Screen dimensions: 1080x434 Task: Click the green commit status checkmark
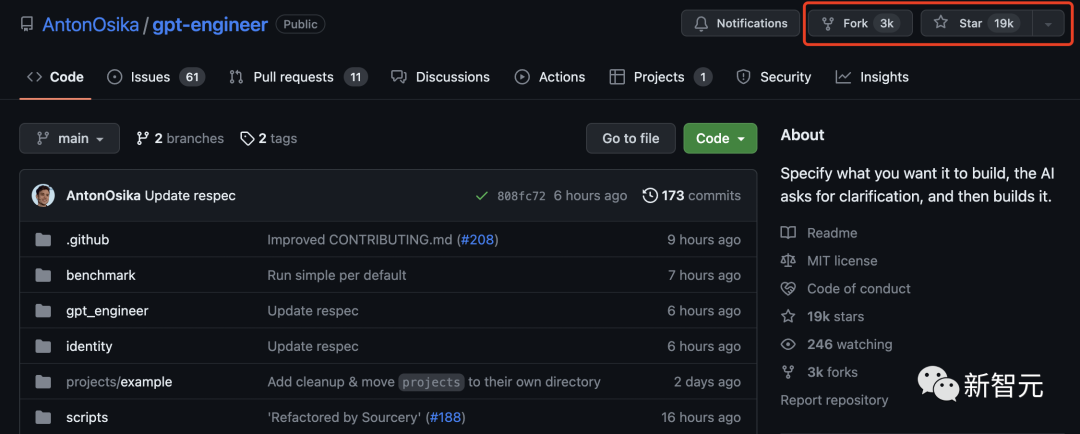point(482,195)
